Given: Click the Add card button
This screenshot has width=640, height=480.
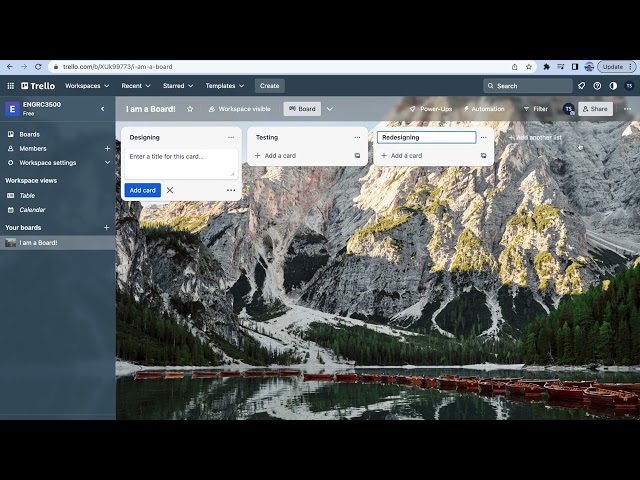Looking at the screenshot, I should (142, 190).
